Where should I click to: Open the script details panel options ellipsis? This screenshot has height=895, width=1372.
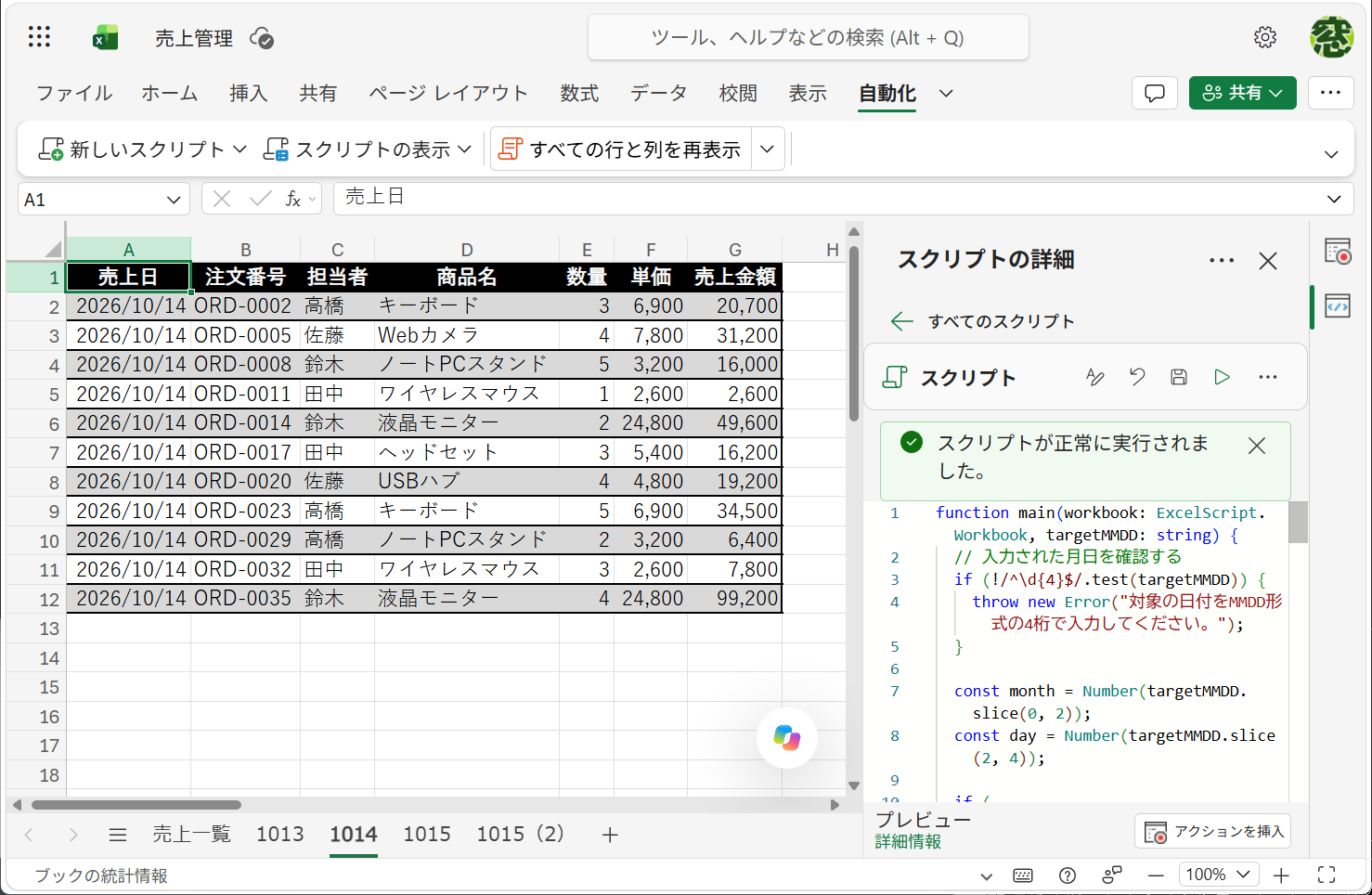pyautogui.click(x=1222, y=261)
